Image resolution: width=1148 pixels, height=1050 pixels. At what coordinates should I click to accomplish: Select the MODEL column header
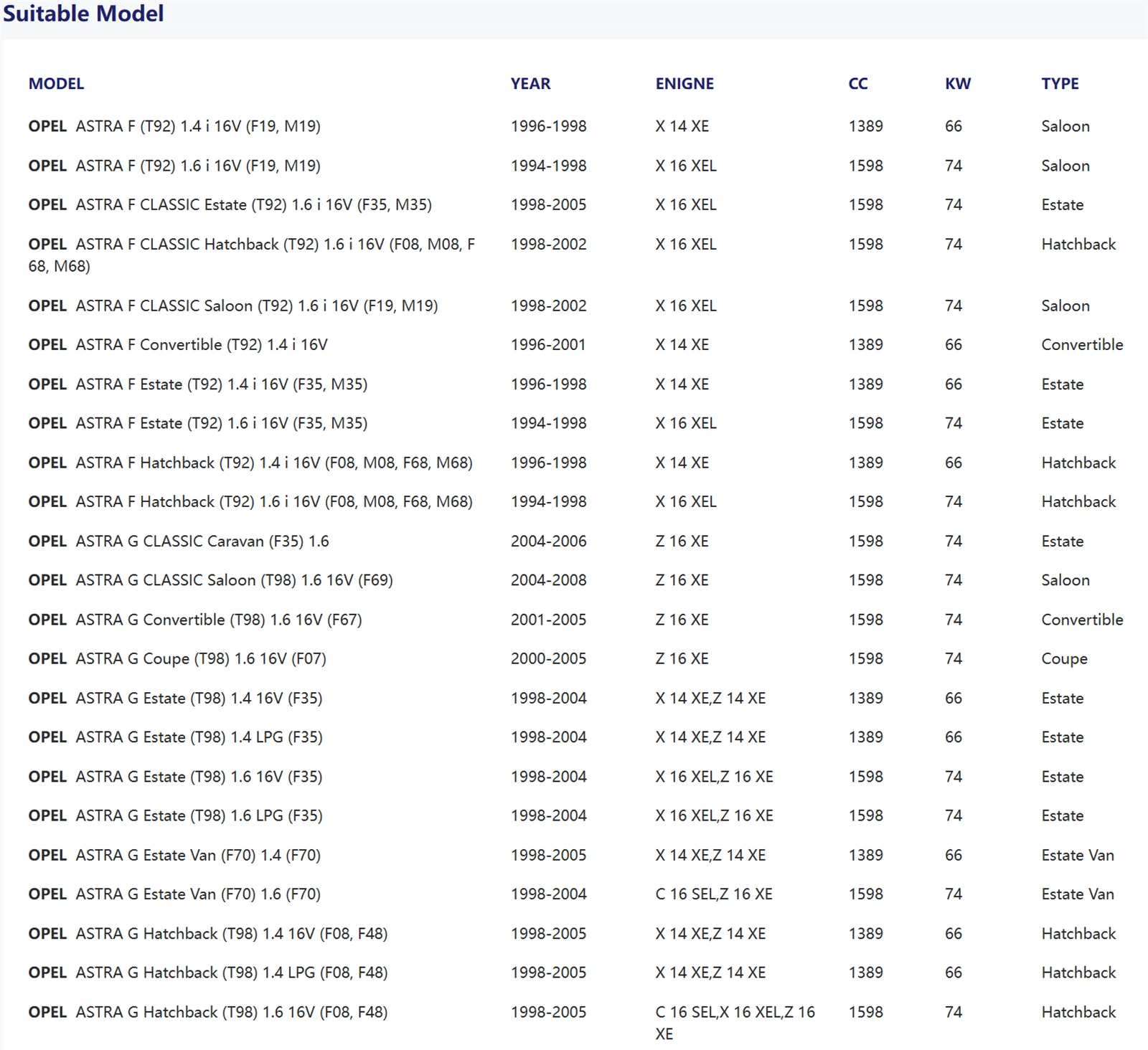click(x=56, y=83)
